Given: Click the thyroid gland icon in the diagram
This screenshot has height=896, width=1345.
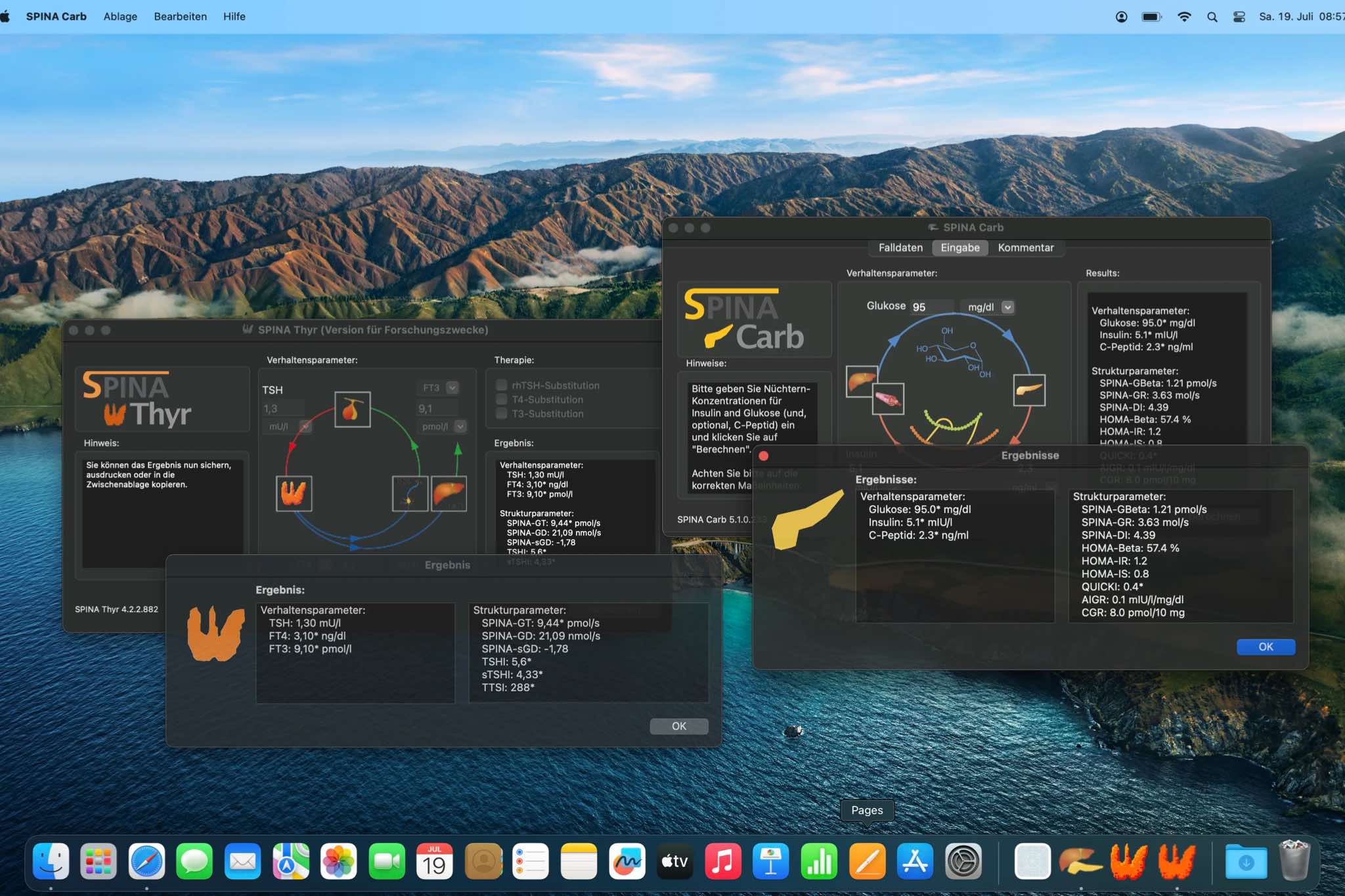Looking at the screenshot, I should 294,494.
